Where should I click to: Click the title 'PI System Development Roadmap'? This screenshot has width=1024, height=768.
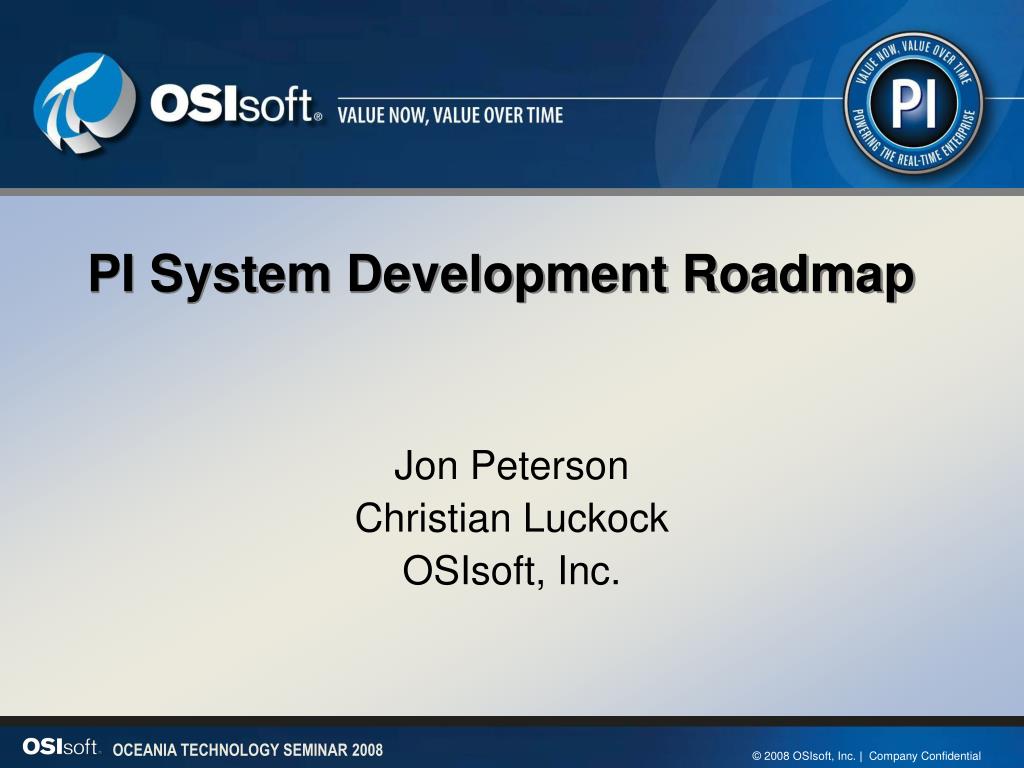click(x=502, y=275)
